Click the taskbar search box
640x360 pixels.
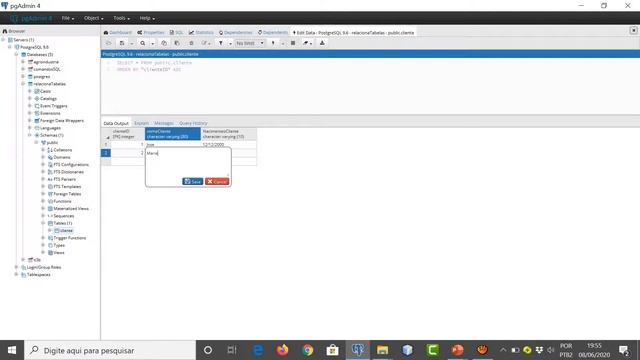[x=110, y=350]
